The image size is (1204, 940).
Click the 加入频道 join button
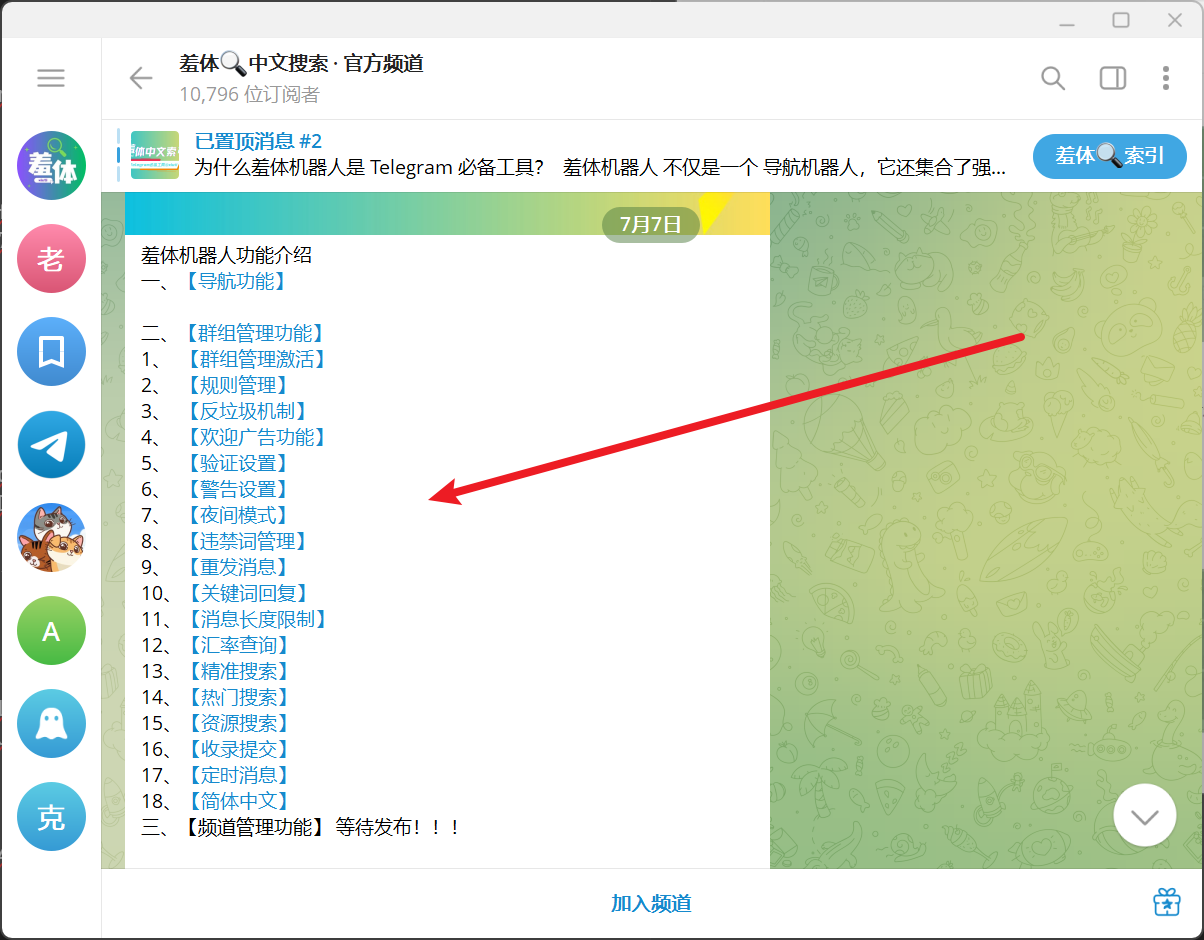pyautogui.click(x=651, y=904)
